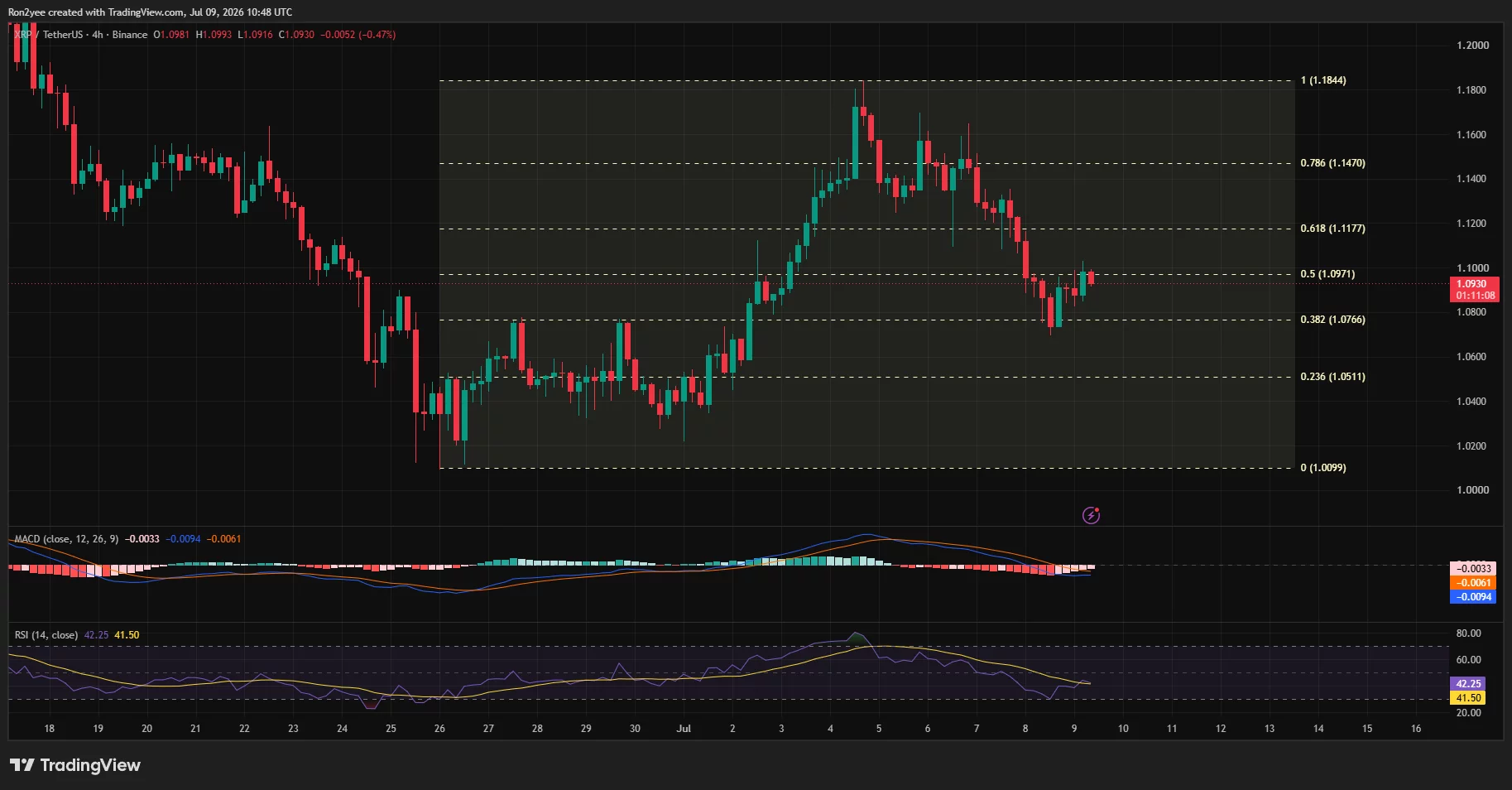Click date 30 on the time axis
Screen dimensions: 1512x790
pyautogui.click(x=635, y=729)
